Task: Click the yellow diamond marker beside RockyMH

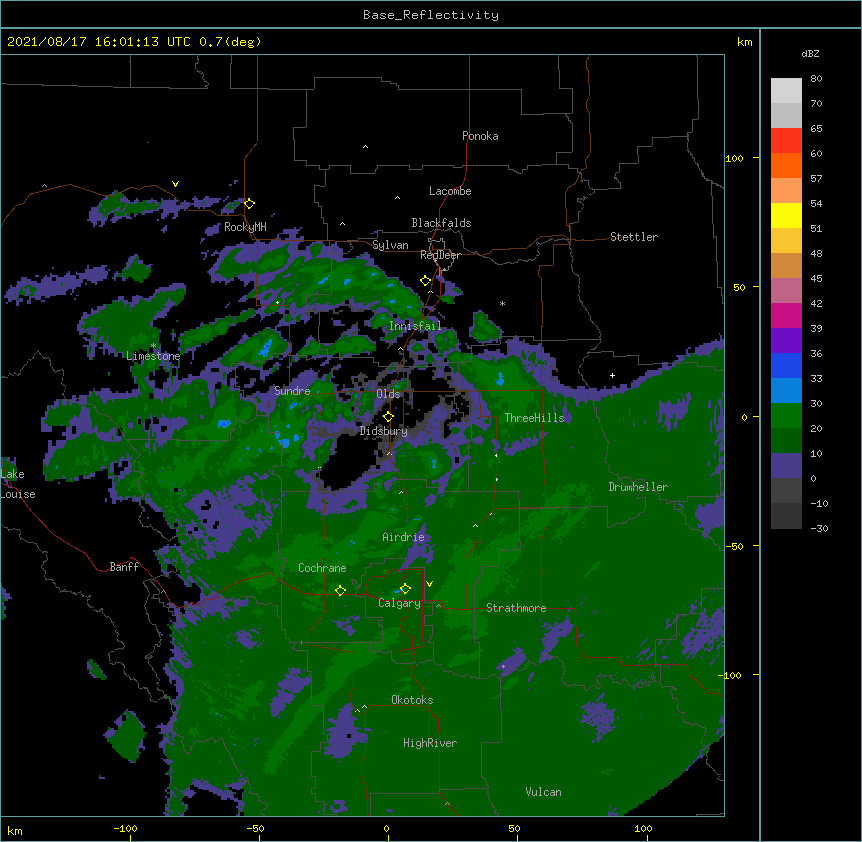Action: click(249, 204)
